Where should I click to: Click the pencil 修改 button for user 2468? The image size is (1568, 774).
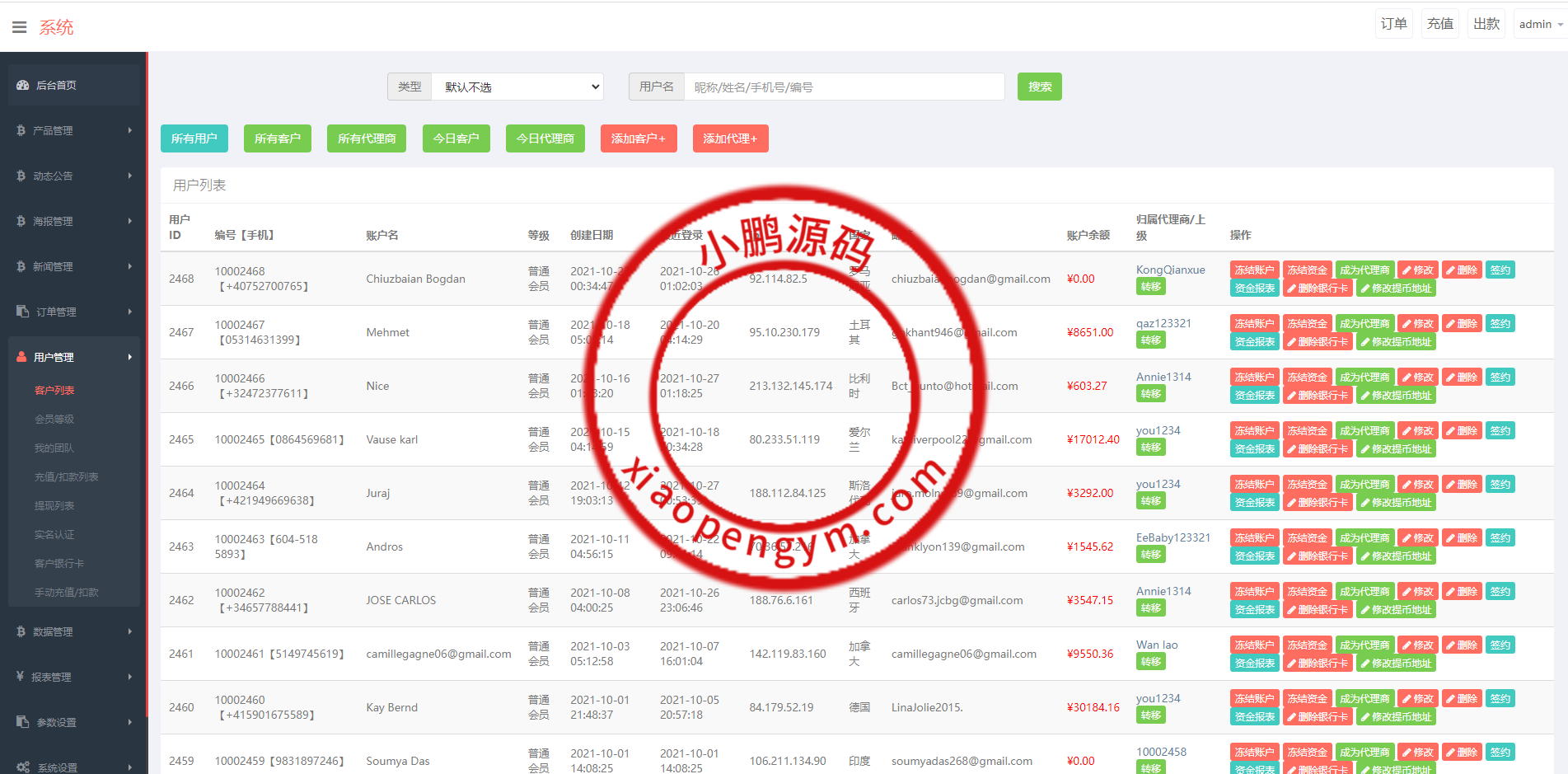click(1417, 270)
